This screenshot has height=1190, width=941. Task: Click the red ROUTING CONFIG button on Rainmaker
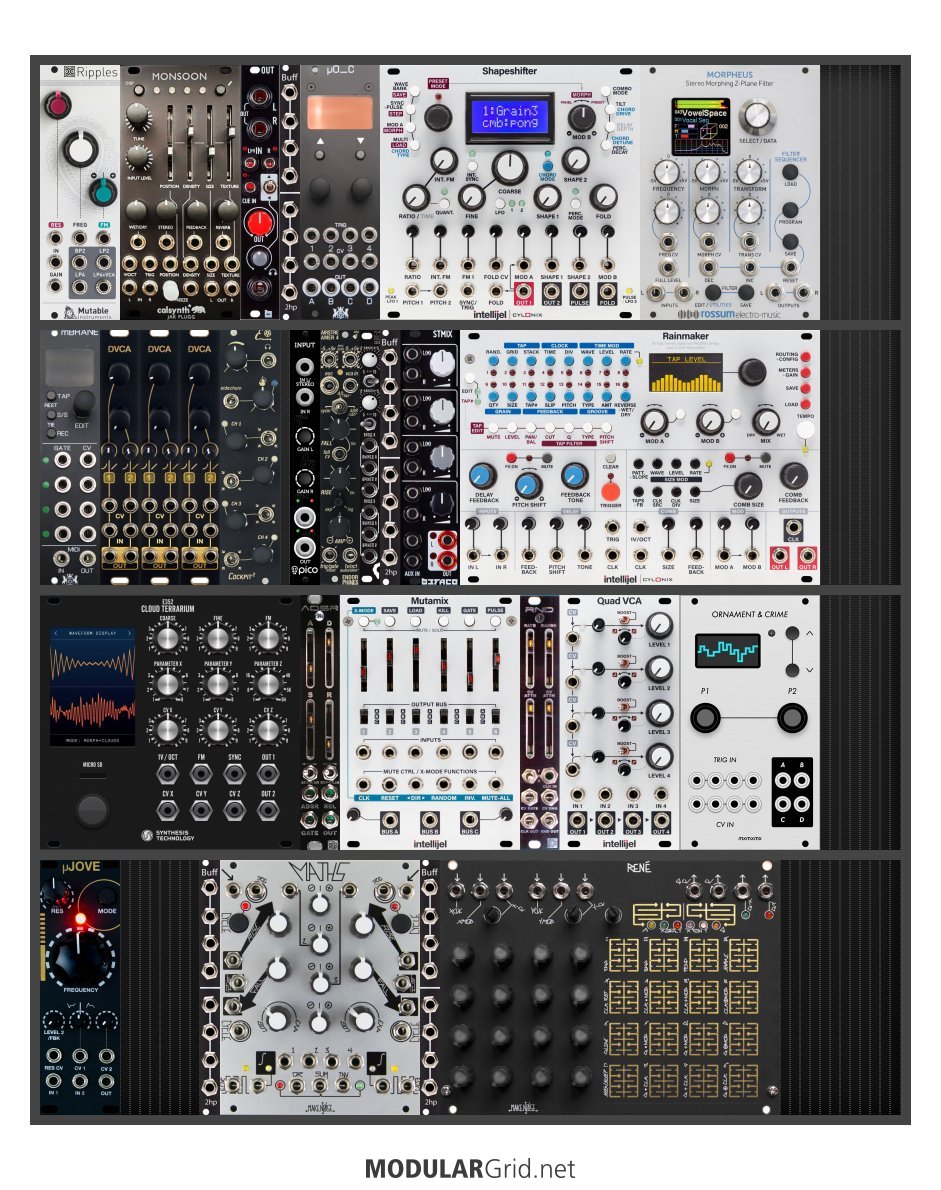click(x=805, y=357)
